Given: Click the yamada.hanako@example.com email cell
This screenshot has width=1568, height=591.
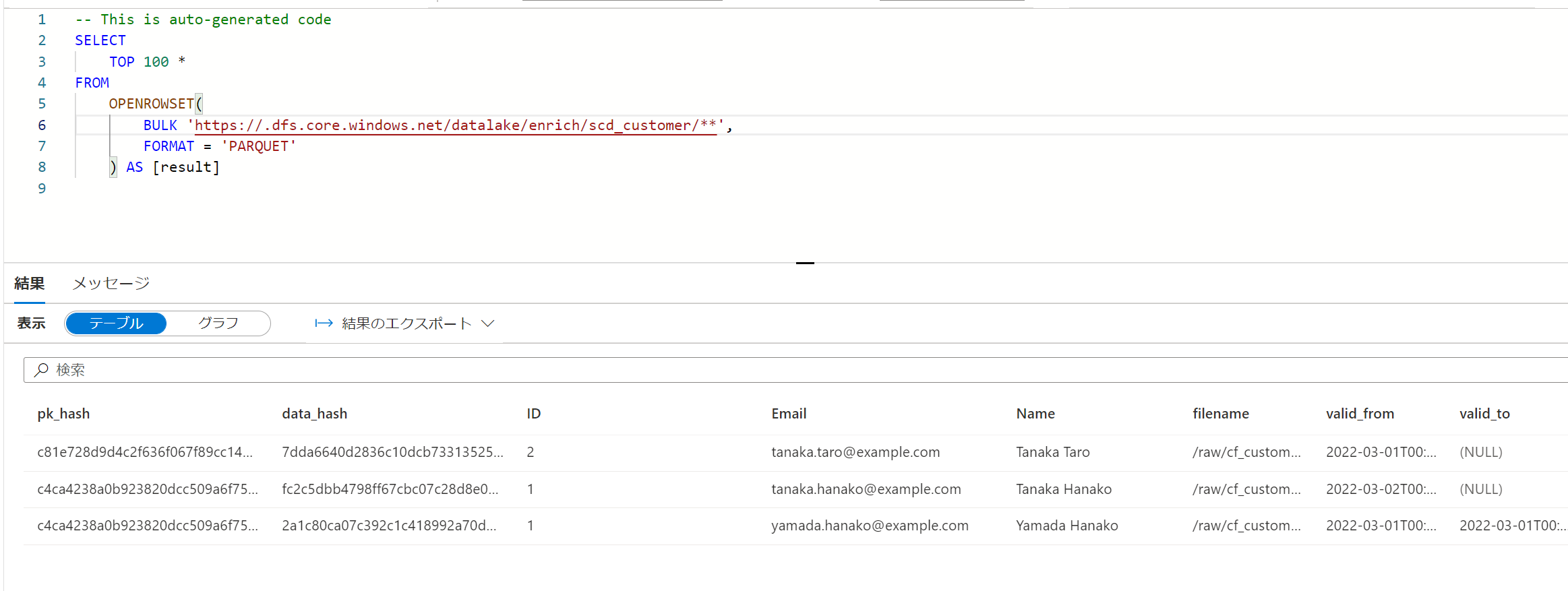Looking at the screenshot, I should click(x=870, y=526).
